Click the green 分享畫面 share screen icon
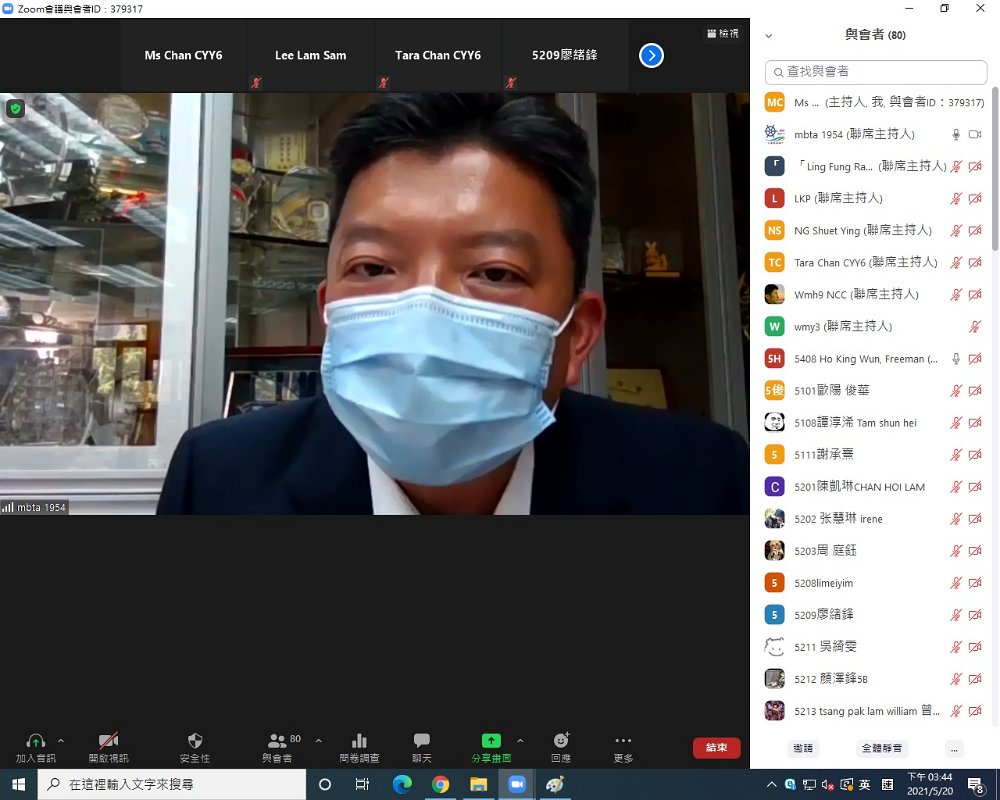Image resolution: width=1000 pixels, height=800 pixels. pyautogui.click(x=491, y=741)
